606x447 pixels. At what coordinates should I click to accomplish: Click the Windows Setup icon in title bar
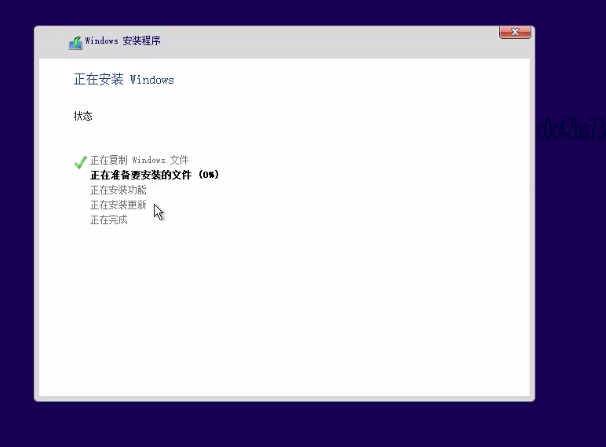click(76, 42)
